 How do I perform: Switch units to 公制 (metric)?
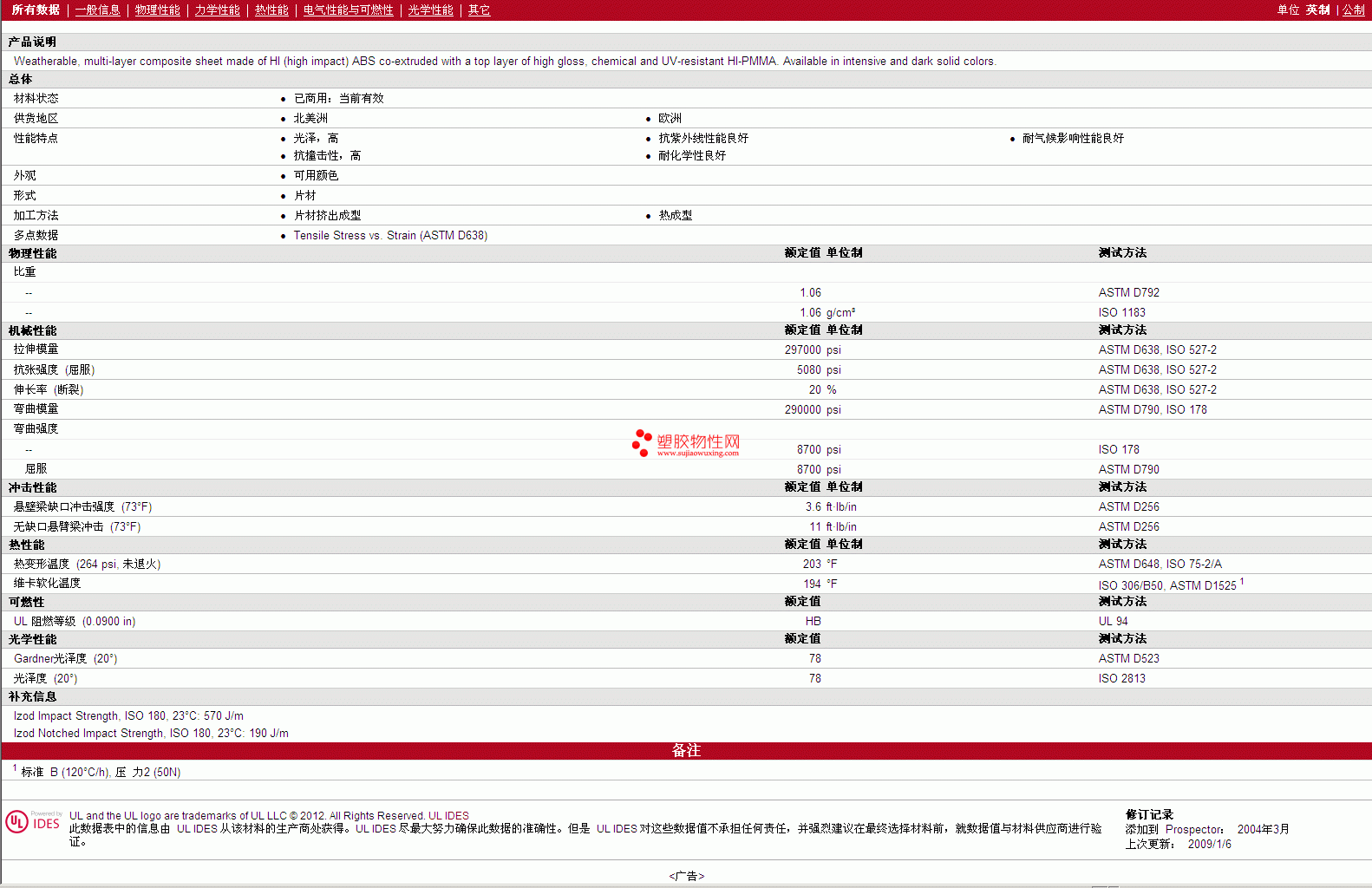tap(1353, 10)
